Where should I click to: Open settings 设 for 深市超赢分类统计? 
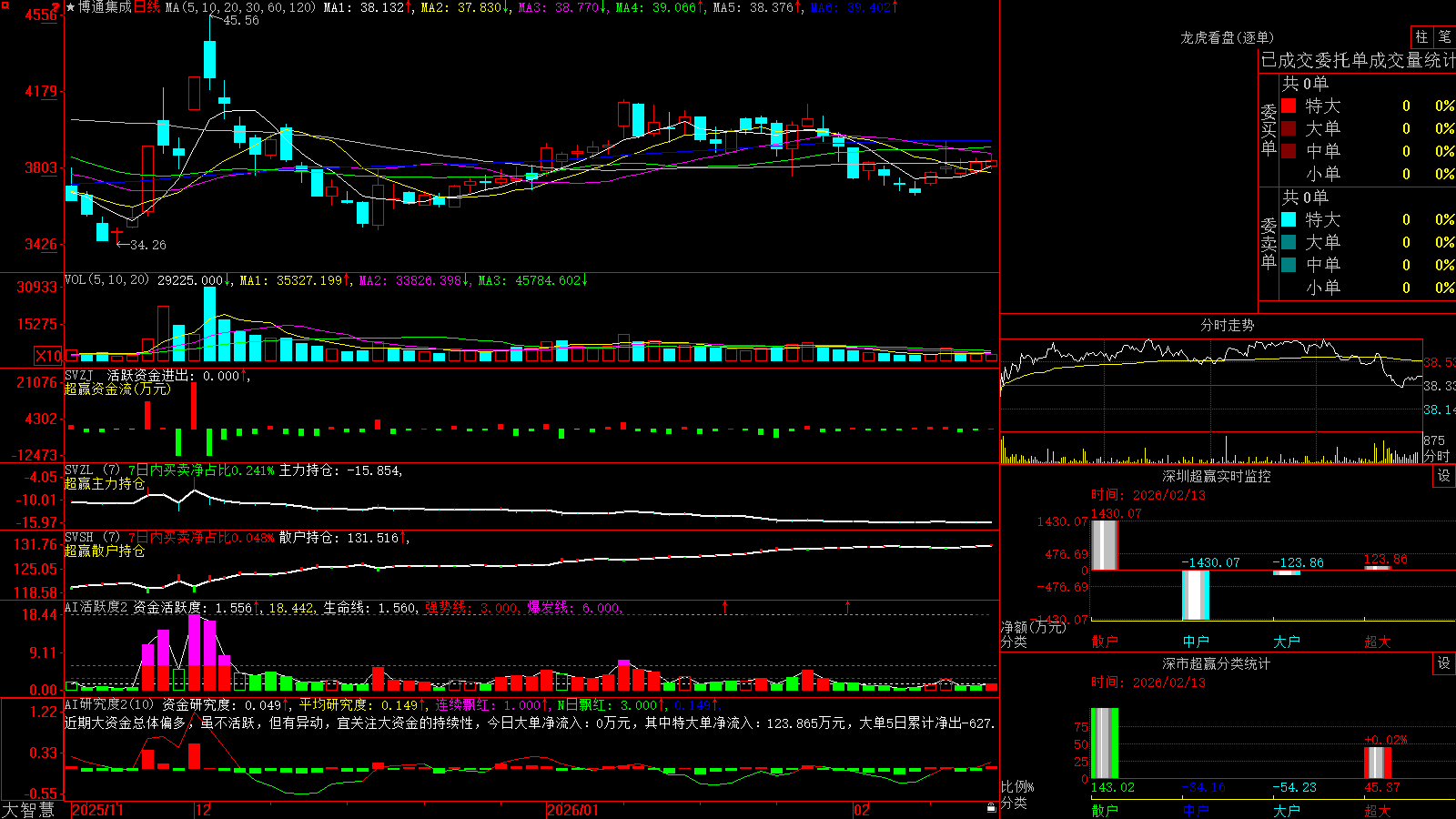tap(1444, 663)
